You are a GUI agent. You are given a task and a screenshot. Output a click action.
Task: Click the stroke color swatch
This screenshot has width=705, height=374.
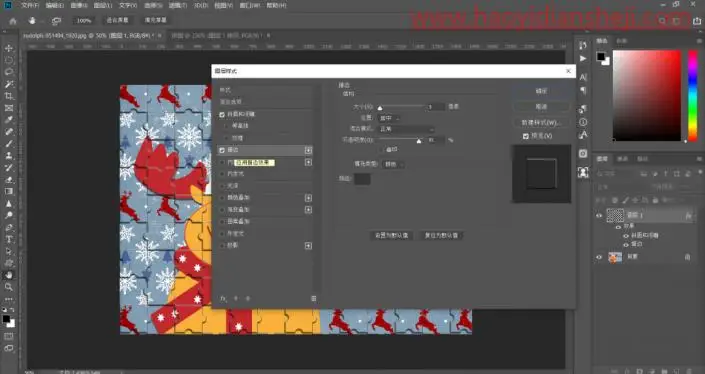click(362, 179)
